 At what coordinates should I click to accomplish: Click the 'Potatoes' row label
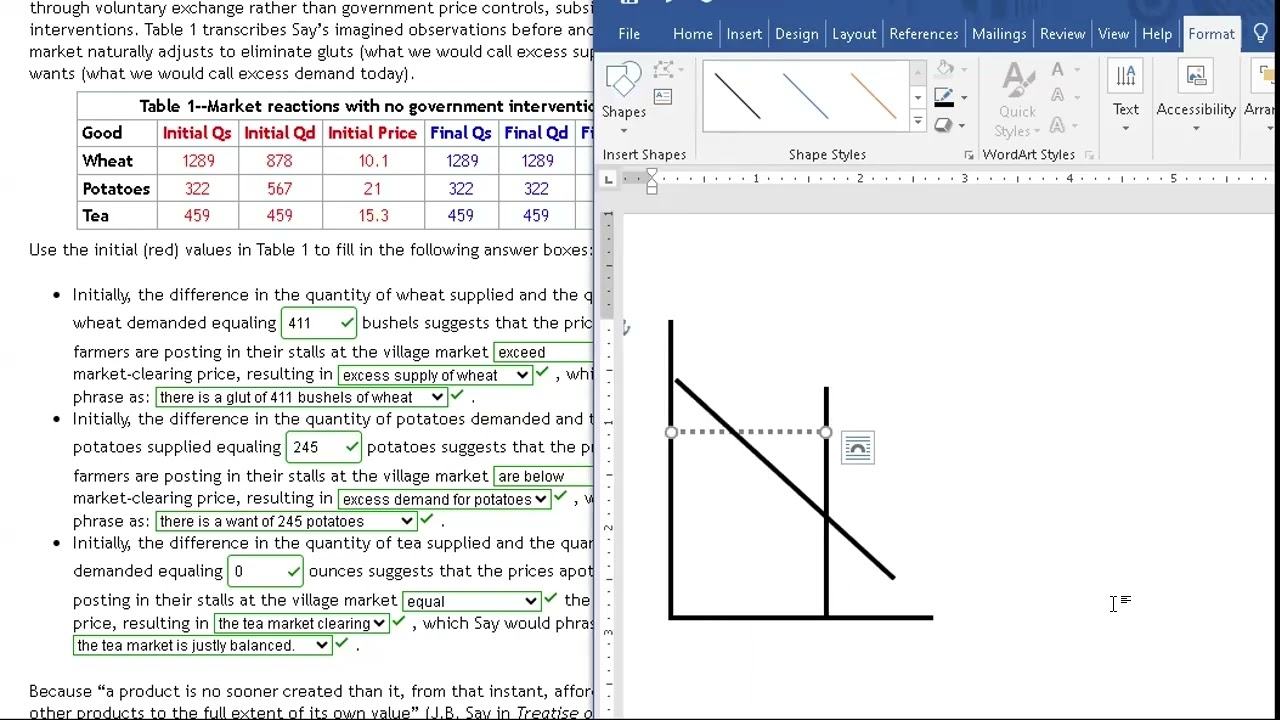coord(116,189)
